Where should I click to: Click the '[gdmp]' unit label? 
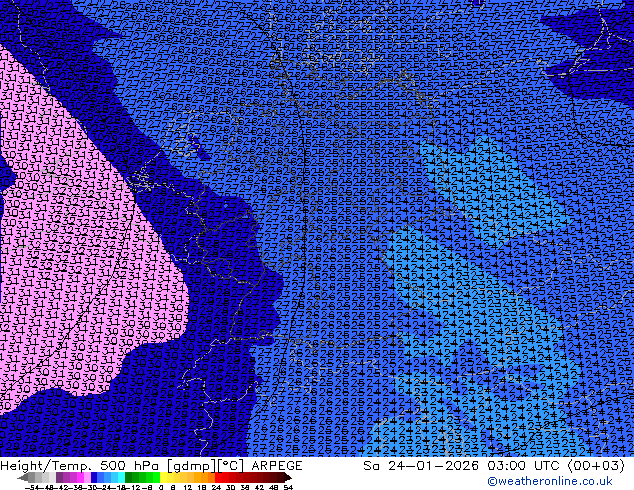click(191, 466)
